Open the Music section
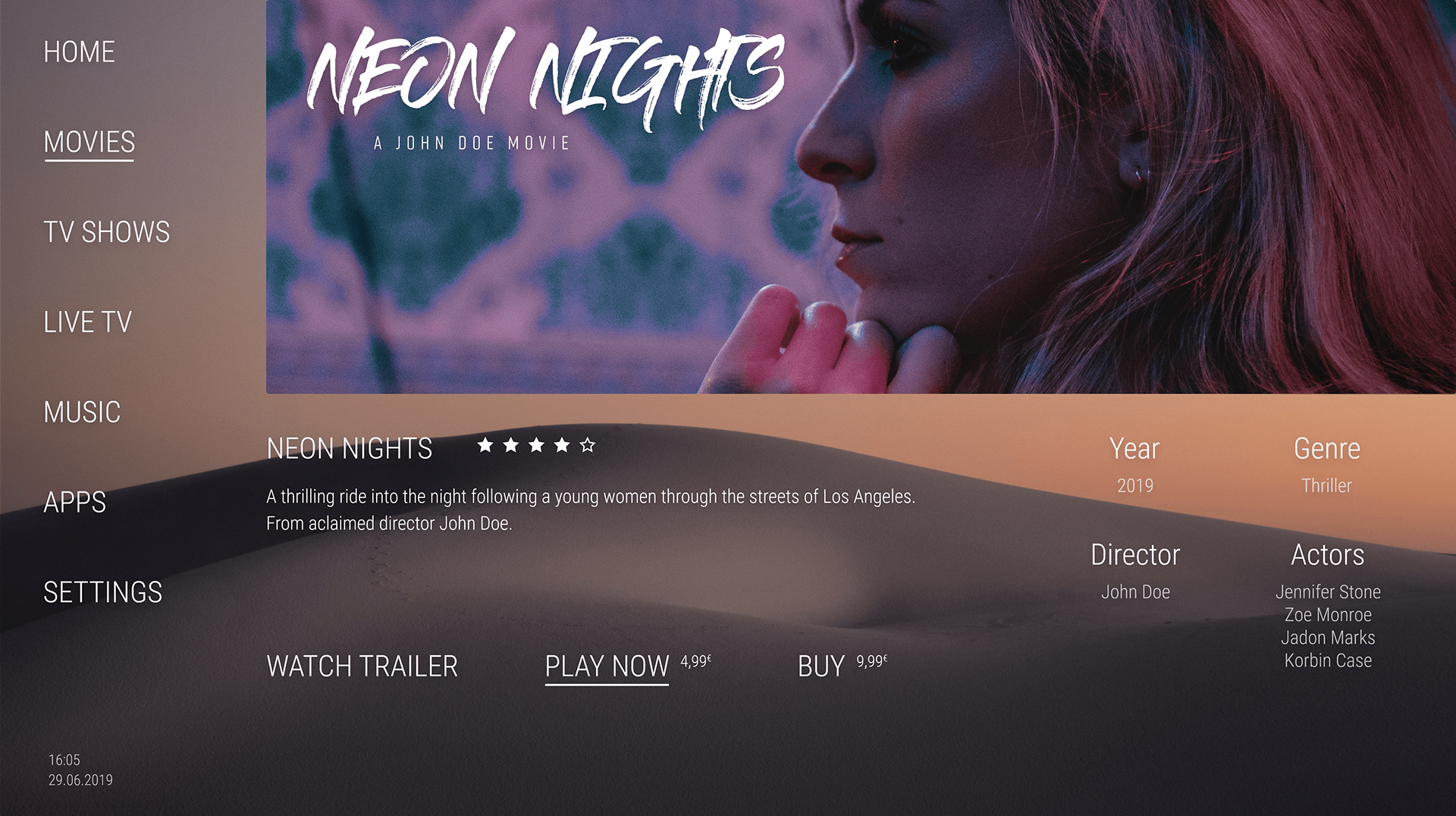This screenshot has width=1456, height=816. coord(82,413)
